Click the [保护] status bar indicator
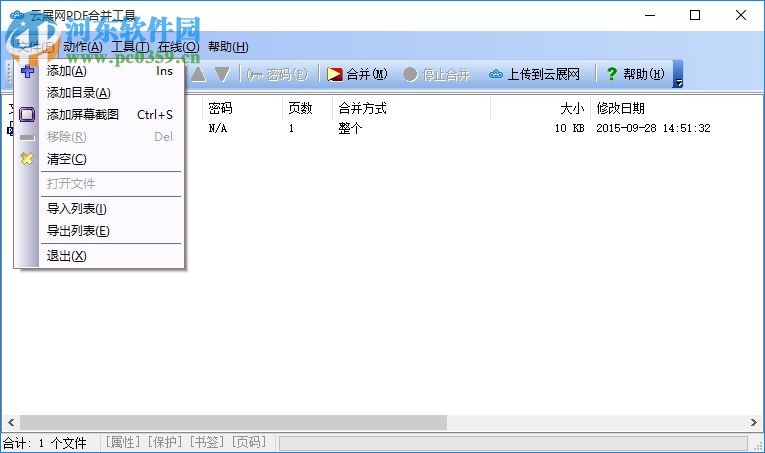Image resolution: width=765 pixels, height=453 pixels. click(165, 442)
